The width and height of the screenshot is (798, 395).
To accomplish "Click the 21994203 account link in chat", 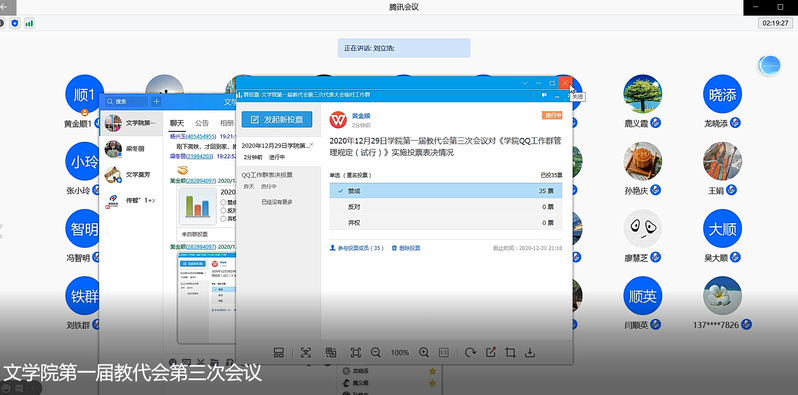I will [x=199, y=156].
